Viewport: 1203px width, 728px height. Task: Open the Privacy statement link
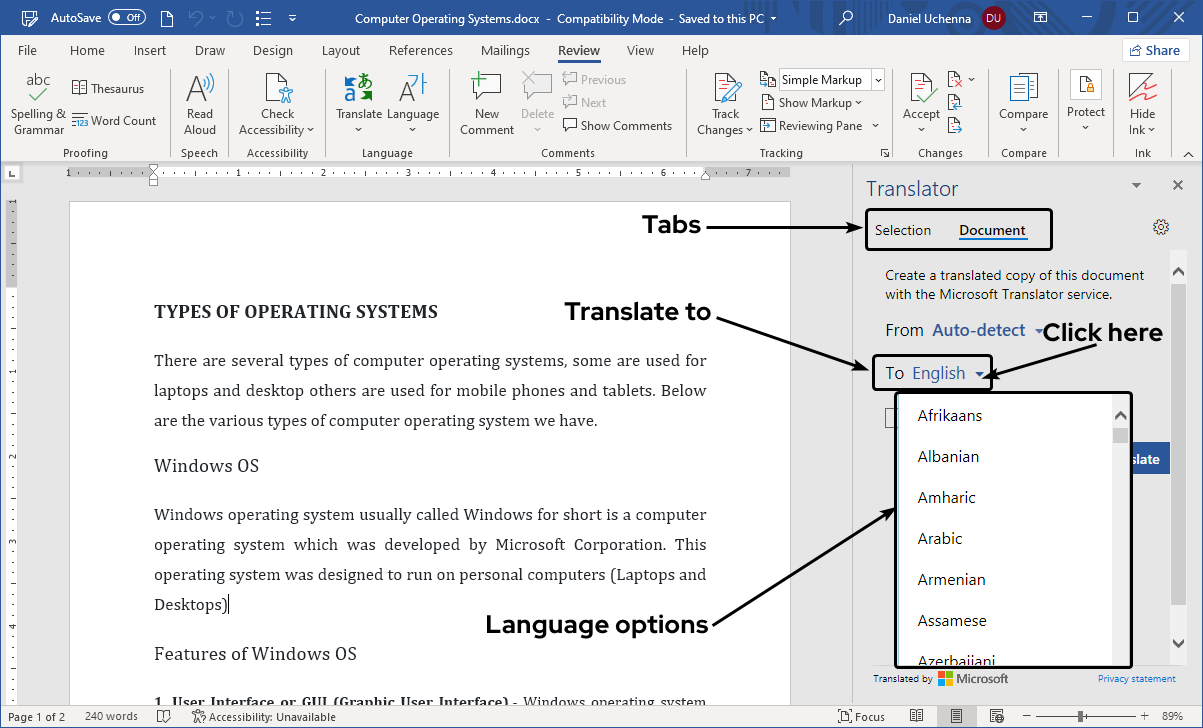(1136, 678)
